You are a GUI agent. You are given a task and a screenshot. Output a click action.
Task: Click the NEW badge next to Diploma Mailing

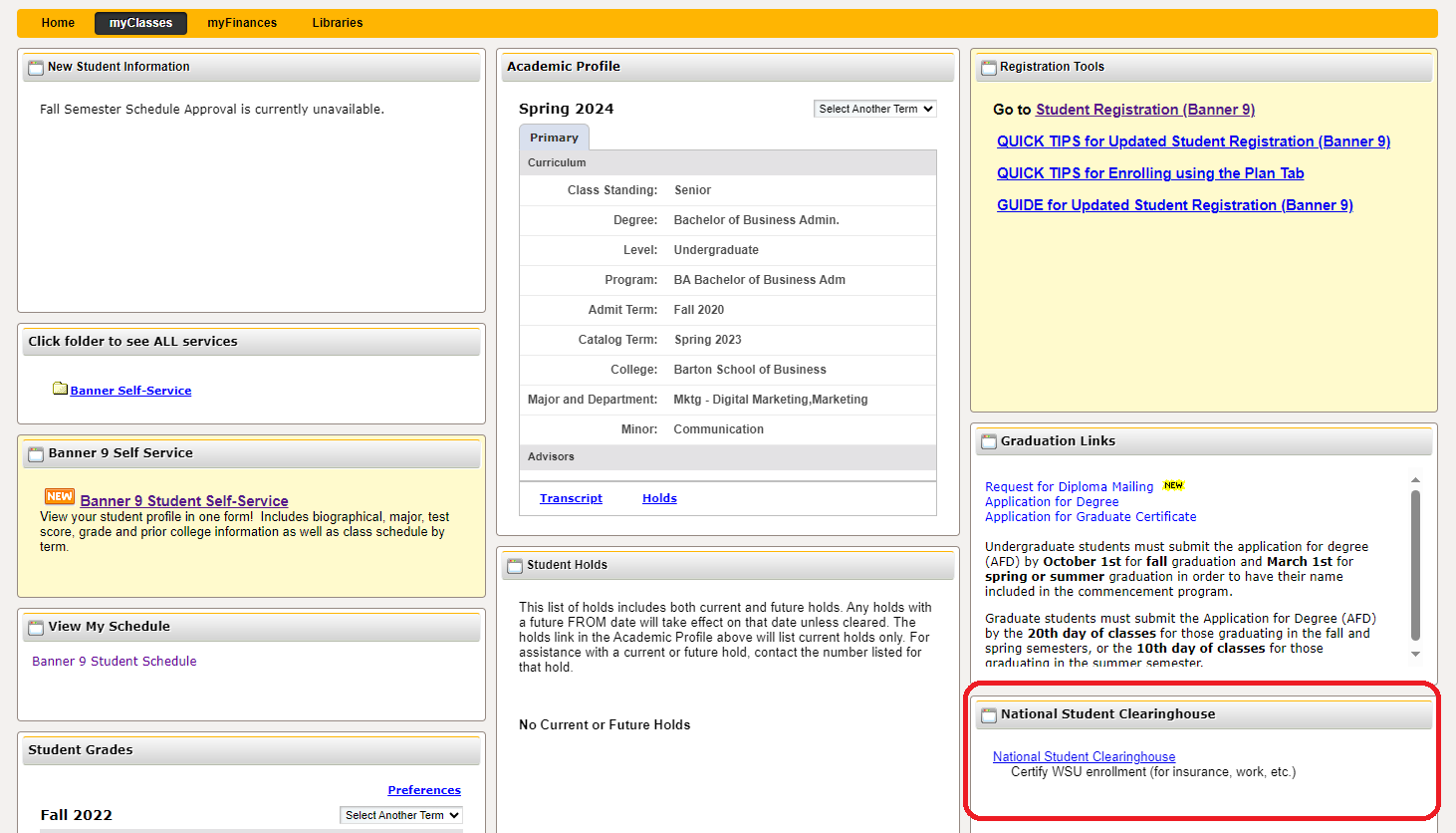coord(1174,485)
